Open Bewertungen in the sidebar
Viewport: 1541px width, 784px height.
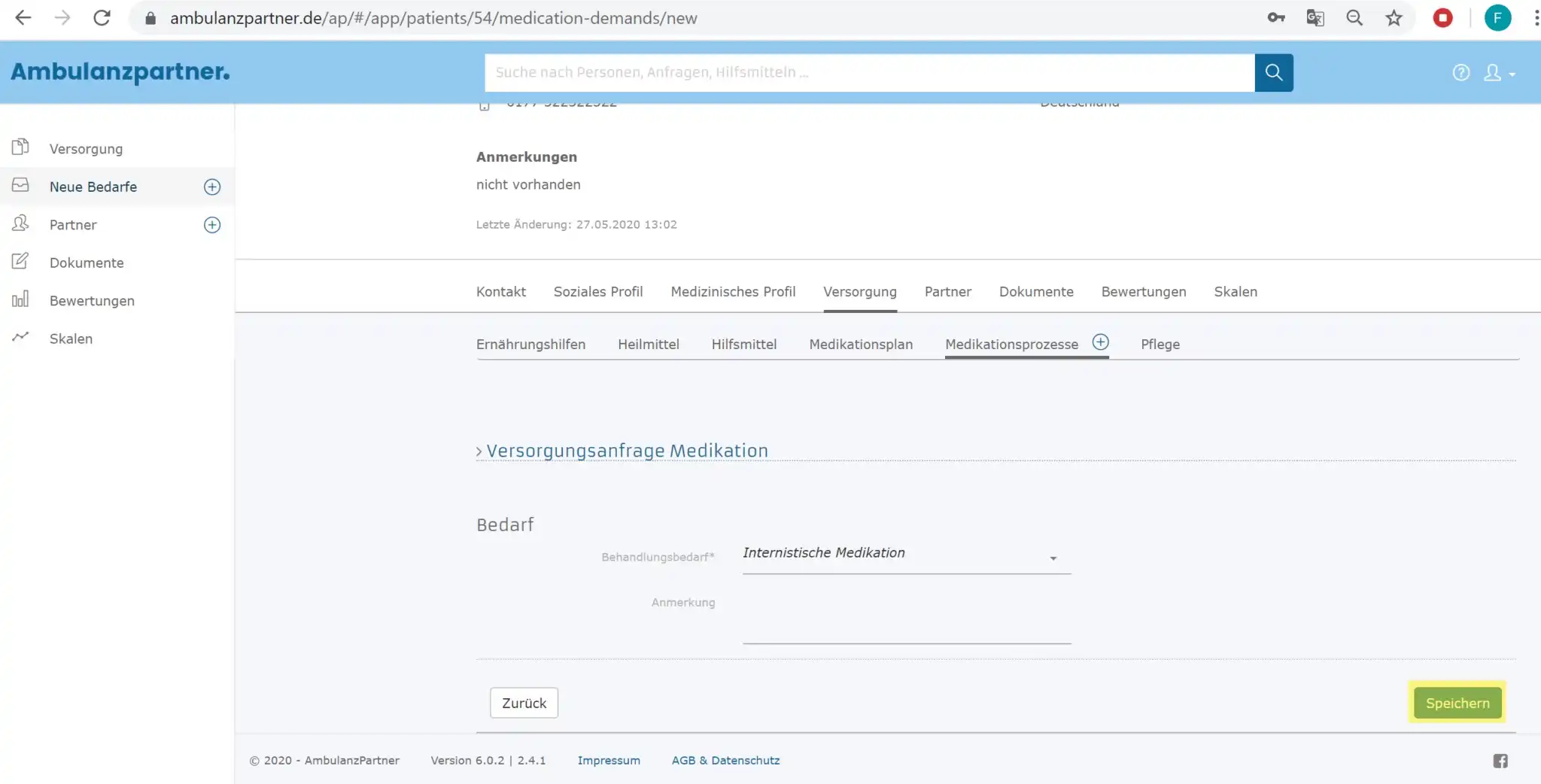coord(92,301)
